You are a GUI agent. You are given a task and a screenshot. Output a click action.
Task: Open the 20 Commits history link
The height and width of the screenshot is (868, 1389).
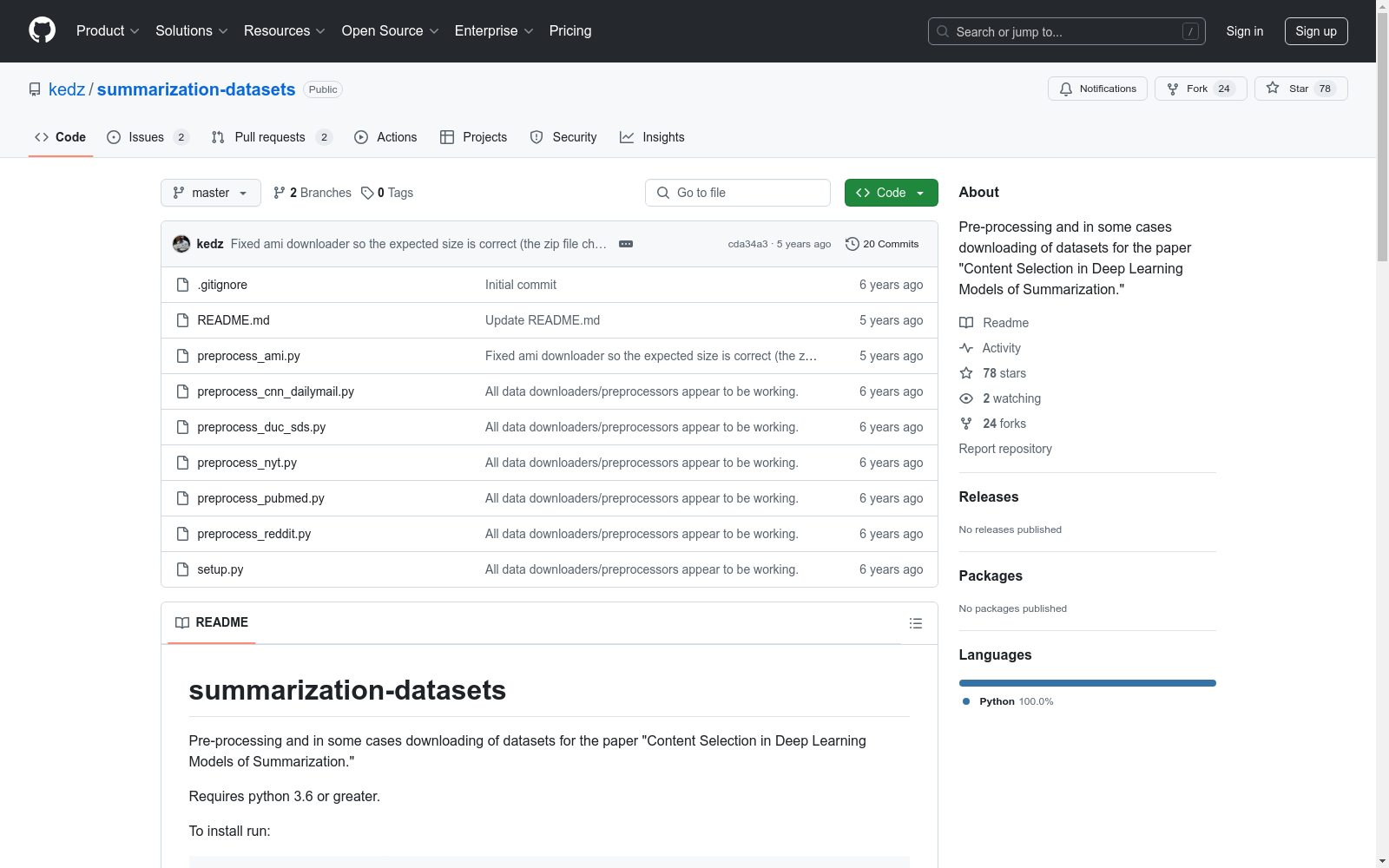click(x=882, y=244)
